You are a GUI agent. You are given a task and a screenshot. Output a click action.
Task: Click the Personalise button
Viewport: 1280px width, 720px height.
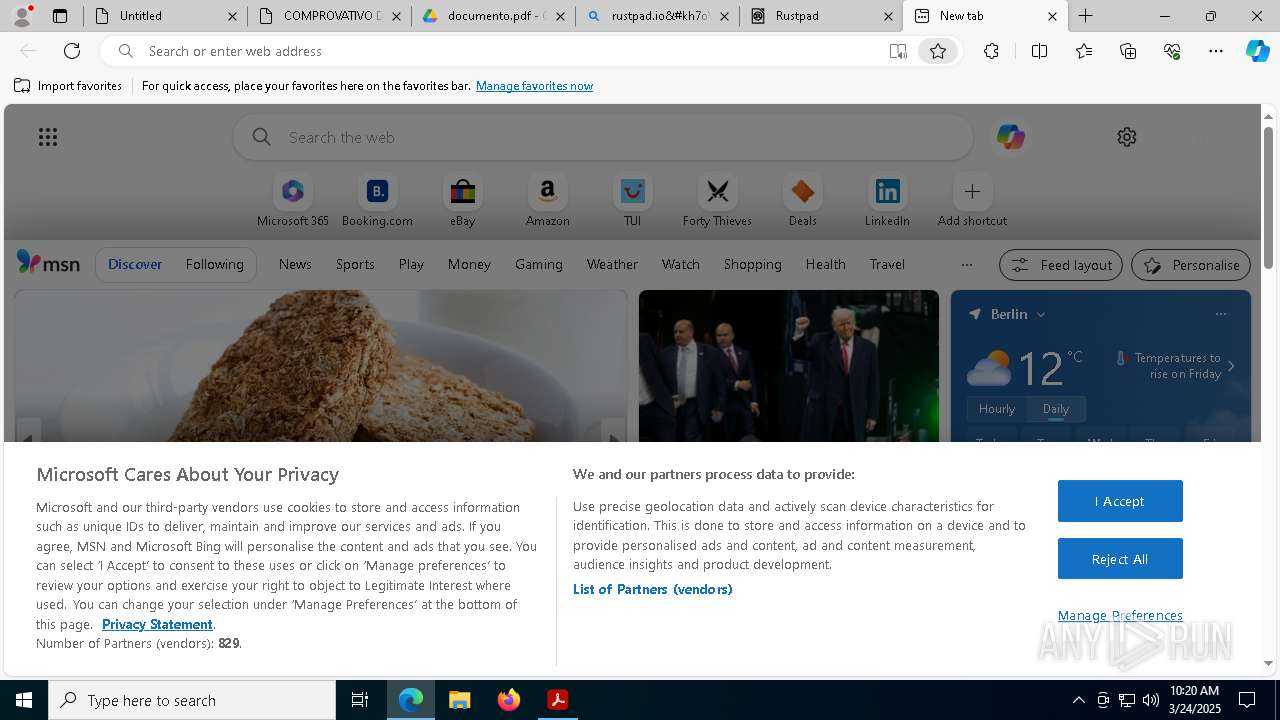pyautogui.click(x=1190, y=265)
